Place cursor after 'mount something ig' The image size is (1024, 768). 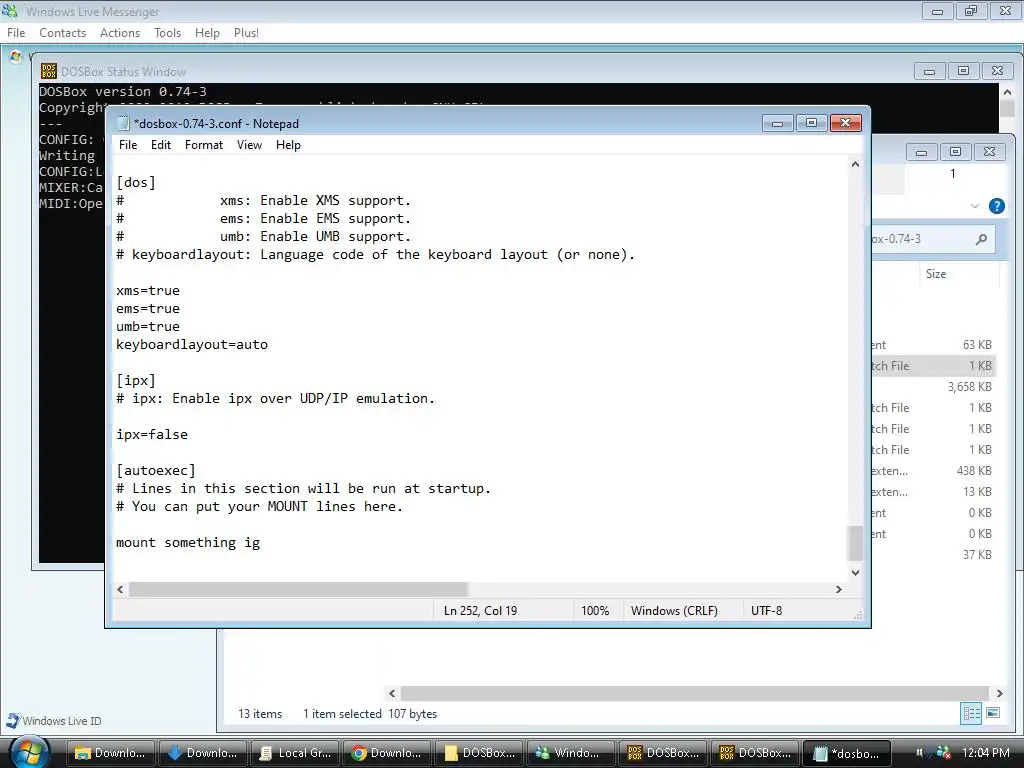click(x=261, y=543)
